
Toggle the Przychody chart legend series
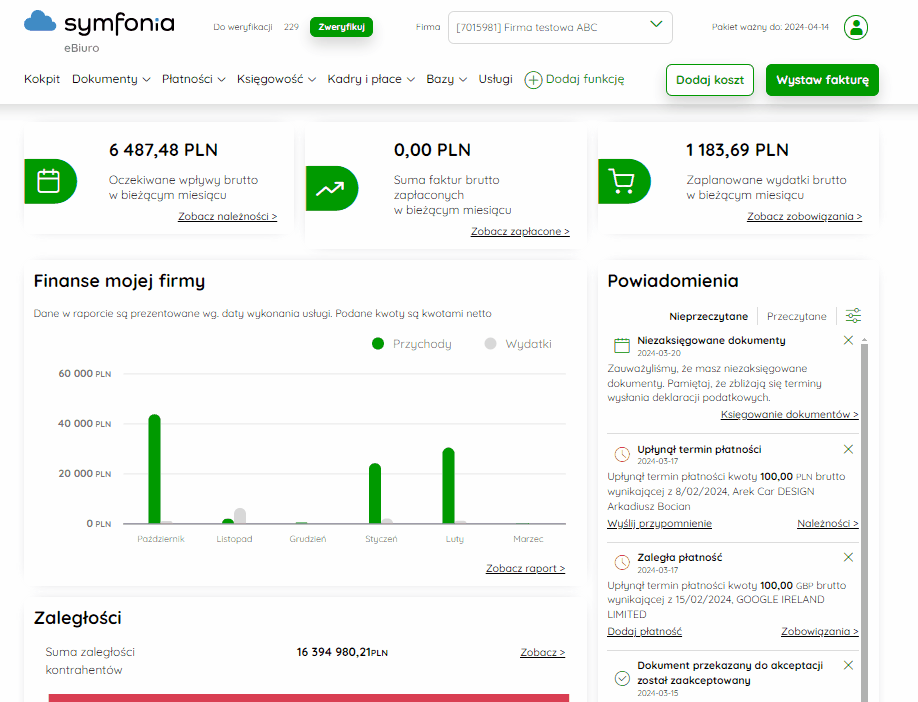[412, 344]
